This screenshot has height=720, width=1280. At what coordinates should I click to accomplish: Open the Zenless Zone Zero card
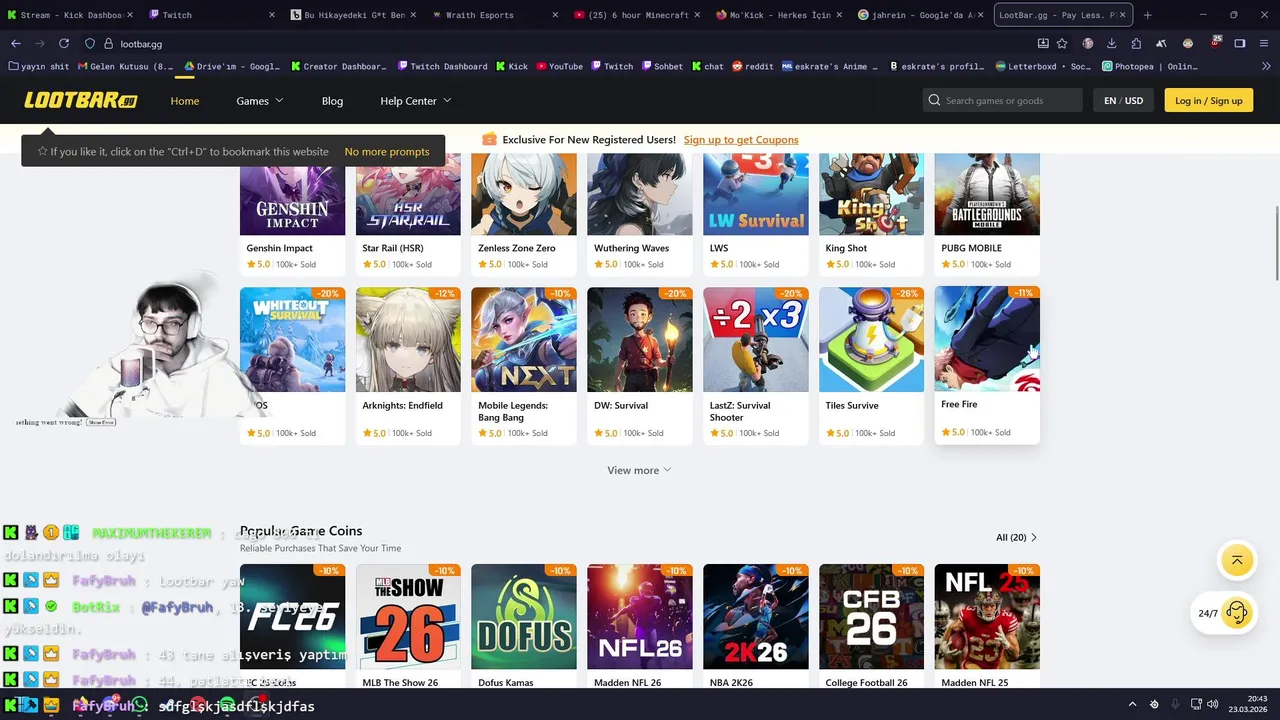pyautogui.click(x=524, y=215)
